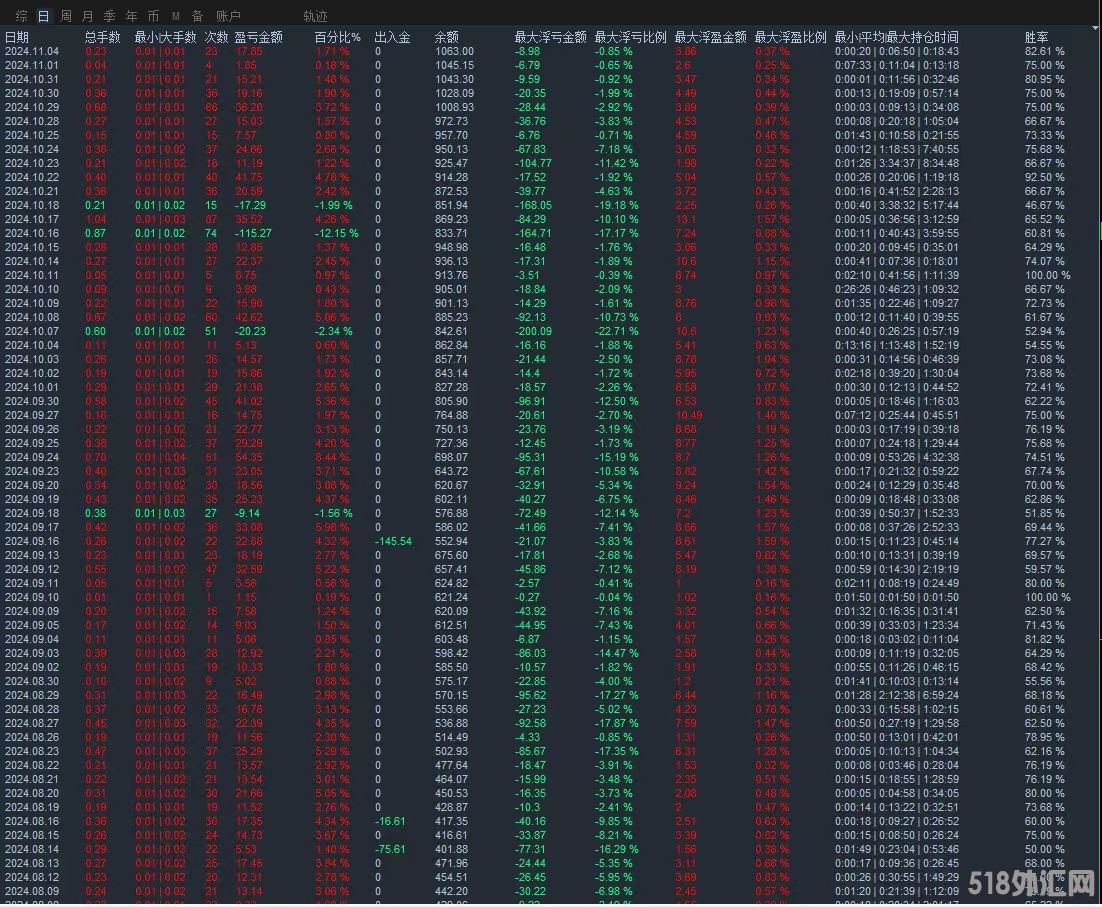Sort by the 日期 column header
Screen dimensions: 1102x907
coord(17,37)
